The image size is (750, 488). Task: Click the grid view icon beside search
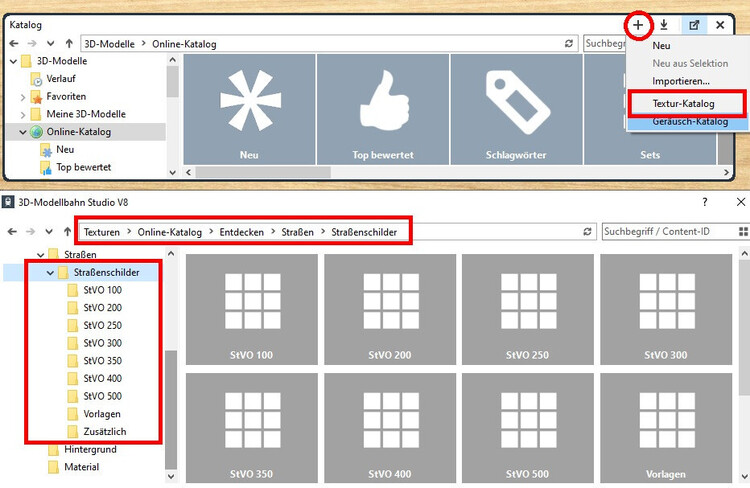coord(743,232)
